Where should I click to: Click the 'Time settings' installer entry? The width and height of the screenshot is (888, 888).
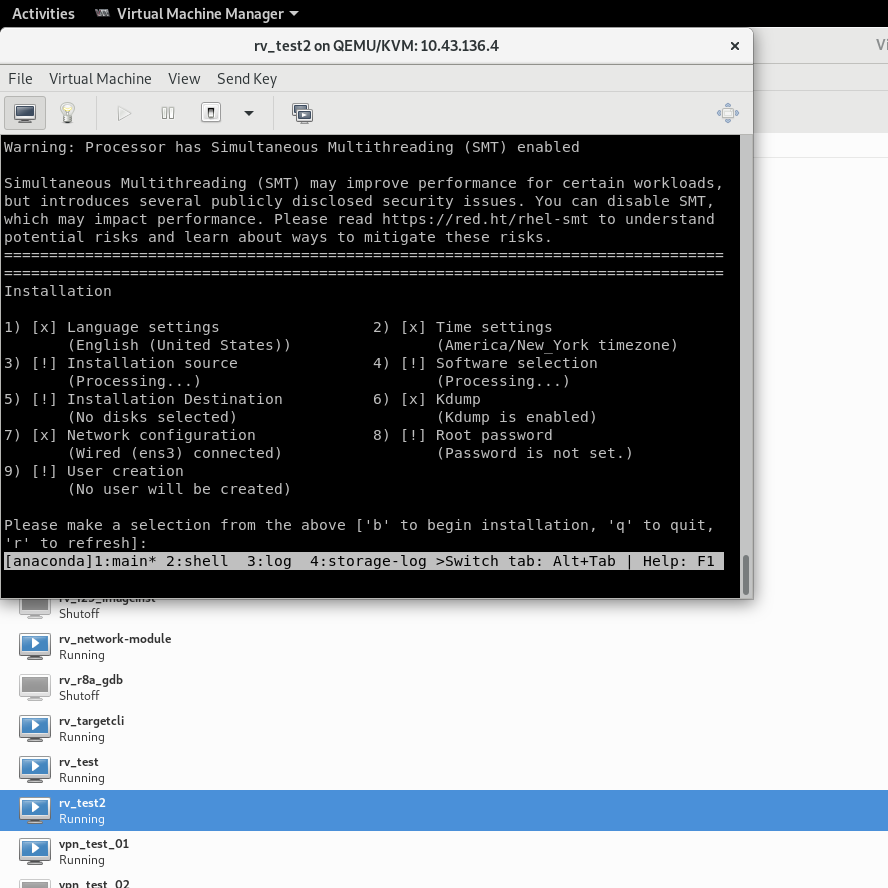493,327
